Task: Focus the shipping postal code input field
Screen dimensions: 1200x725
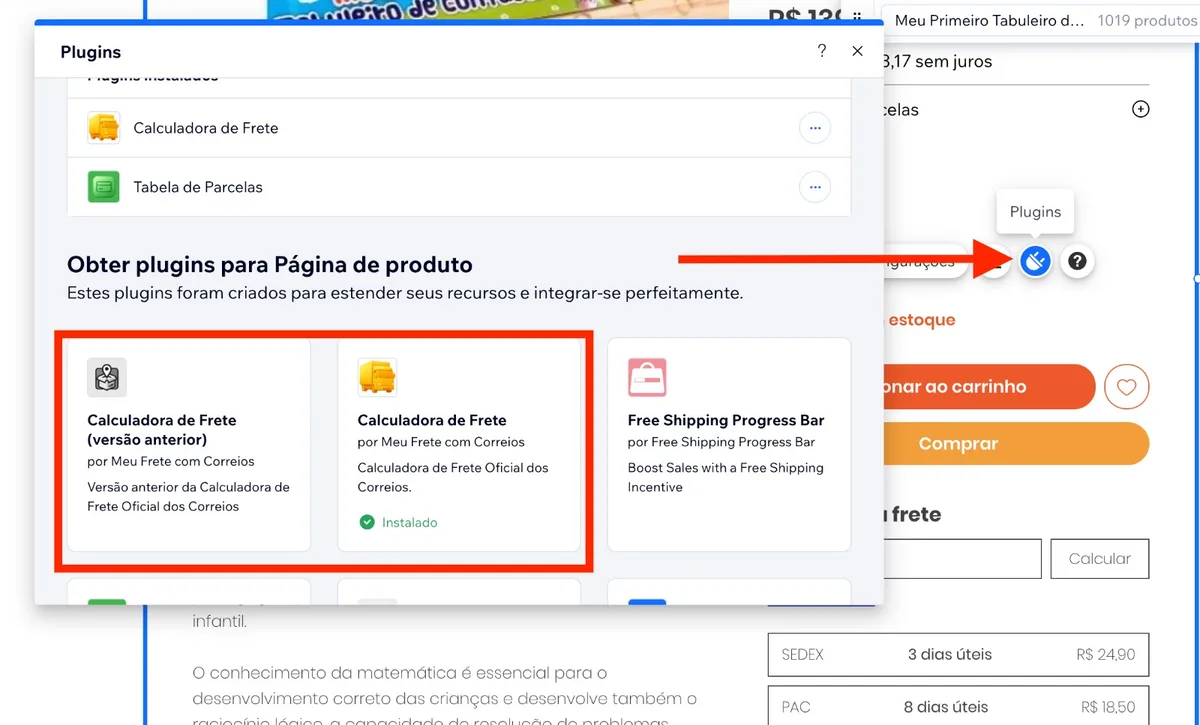Action: click(x=962, y=559)
